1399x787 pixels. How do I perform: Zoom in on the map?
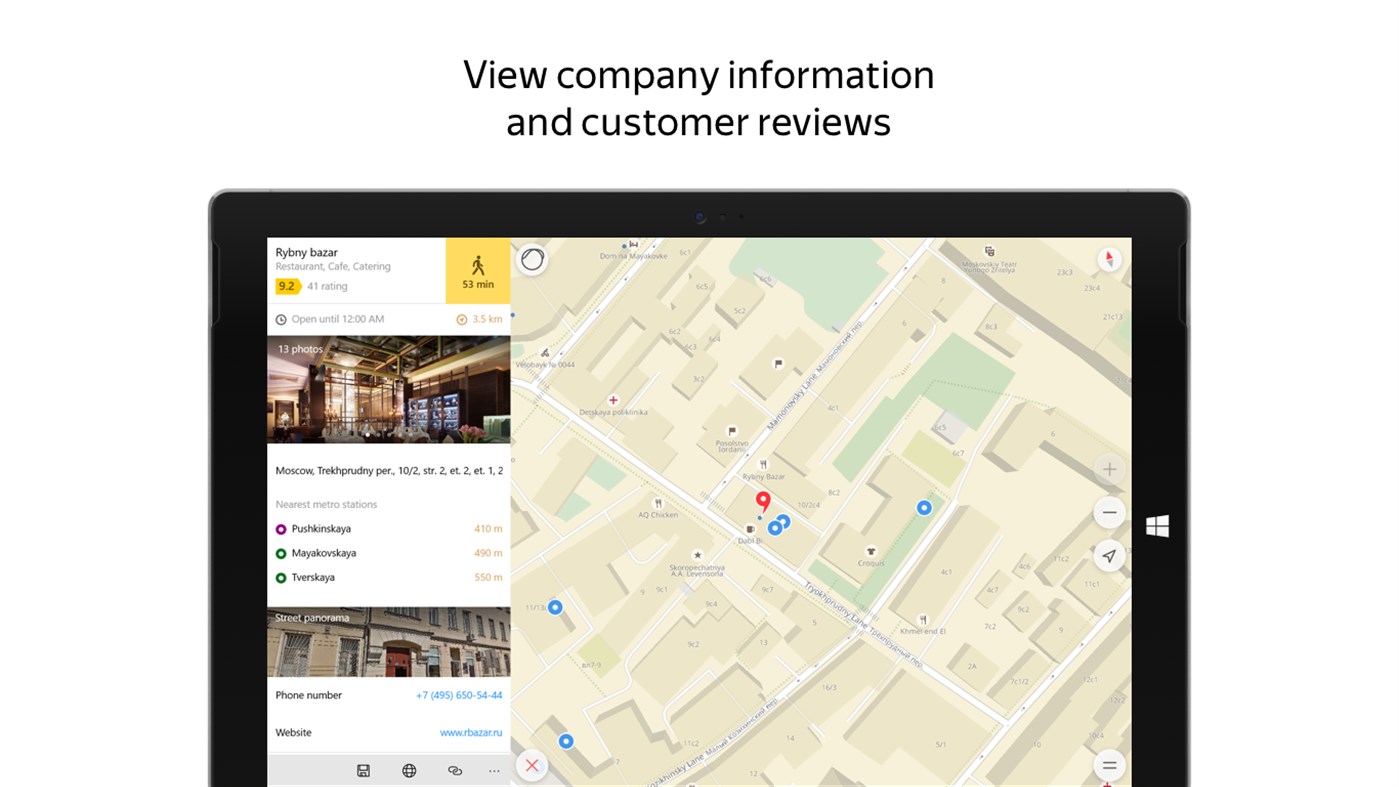coord(1108,468)
